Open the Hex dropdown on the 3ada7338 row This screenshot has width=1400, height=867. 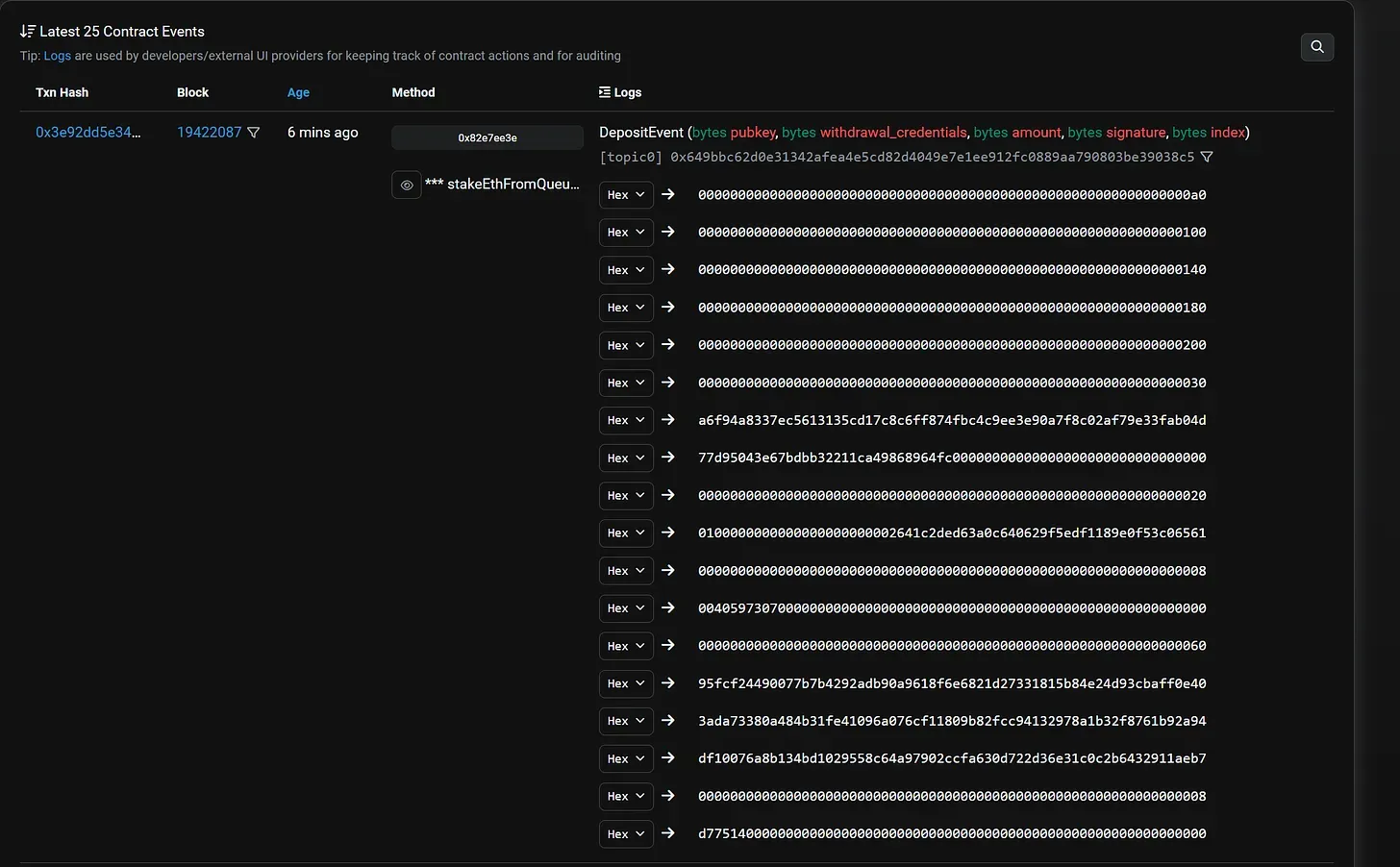[x=626, y=721]
